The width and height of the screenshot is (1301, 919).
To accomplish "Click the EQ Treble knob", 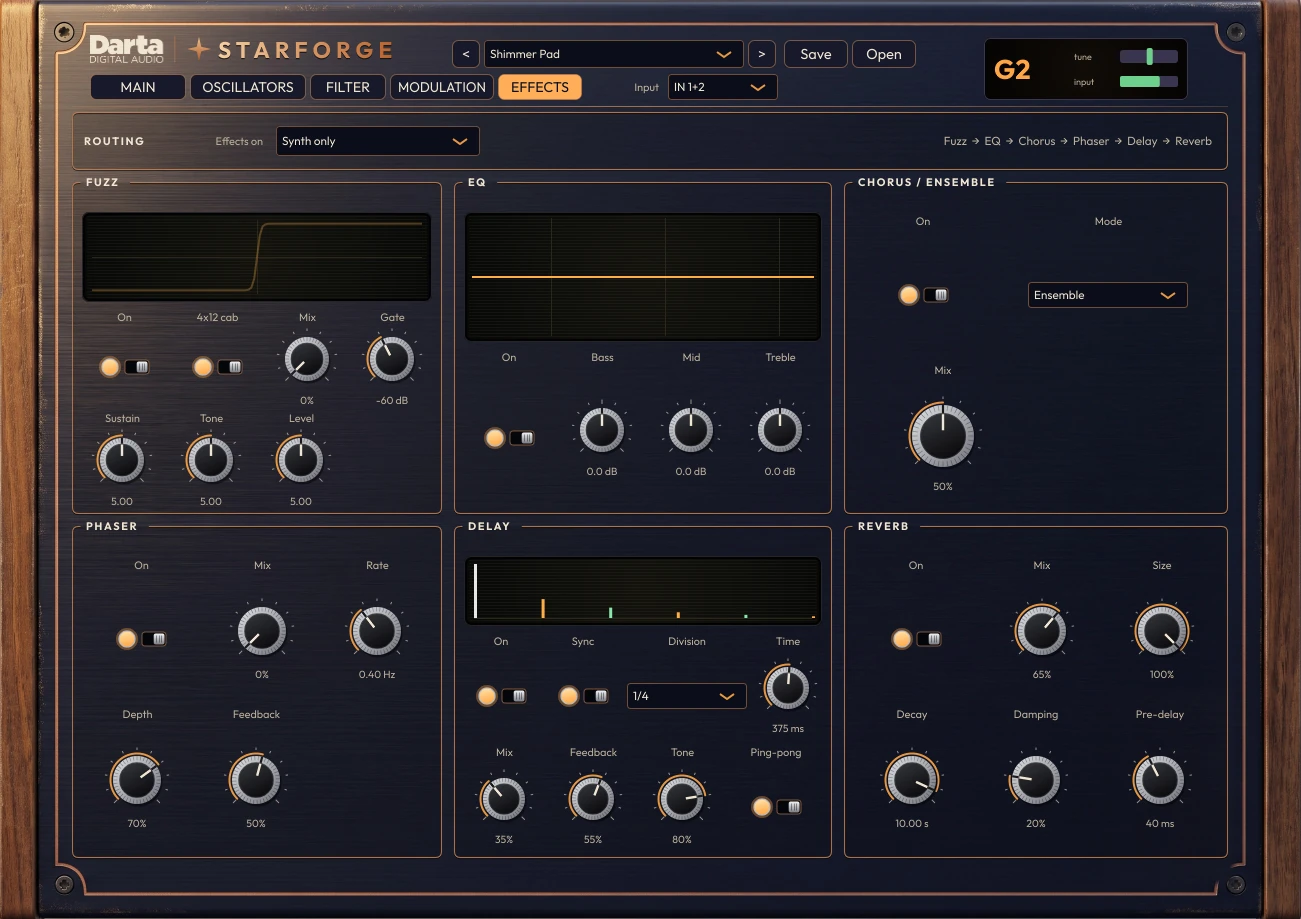I will (x=780, y=429).
